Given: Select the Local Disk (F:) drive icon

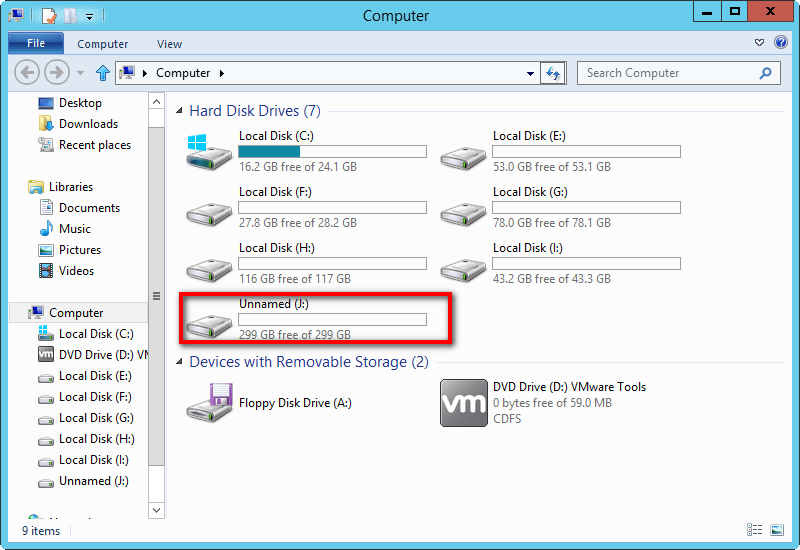Looking at the screenshot, I should pyautogui.click(x=209, y=213).
